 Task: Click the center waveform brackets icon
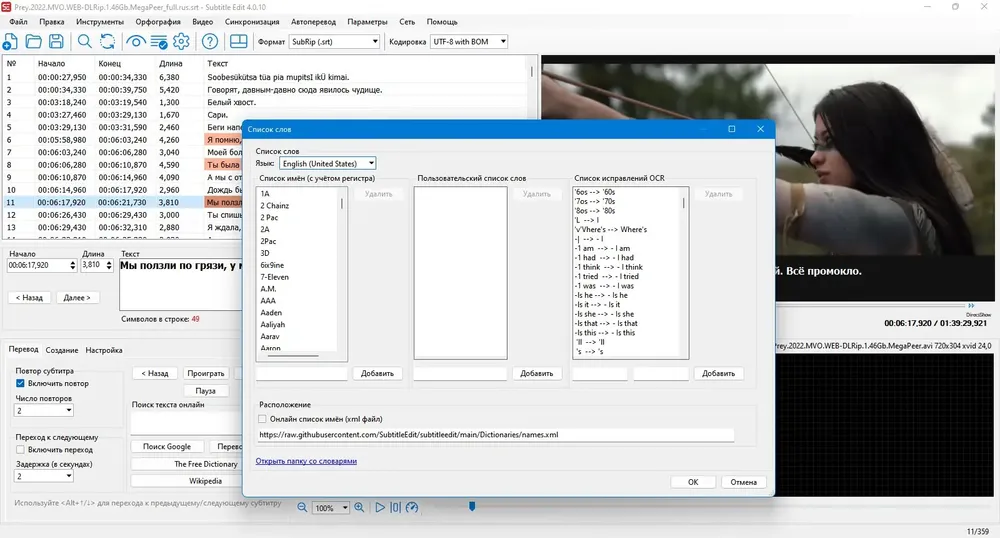click(395, 507)
